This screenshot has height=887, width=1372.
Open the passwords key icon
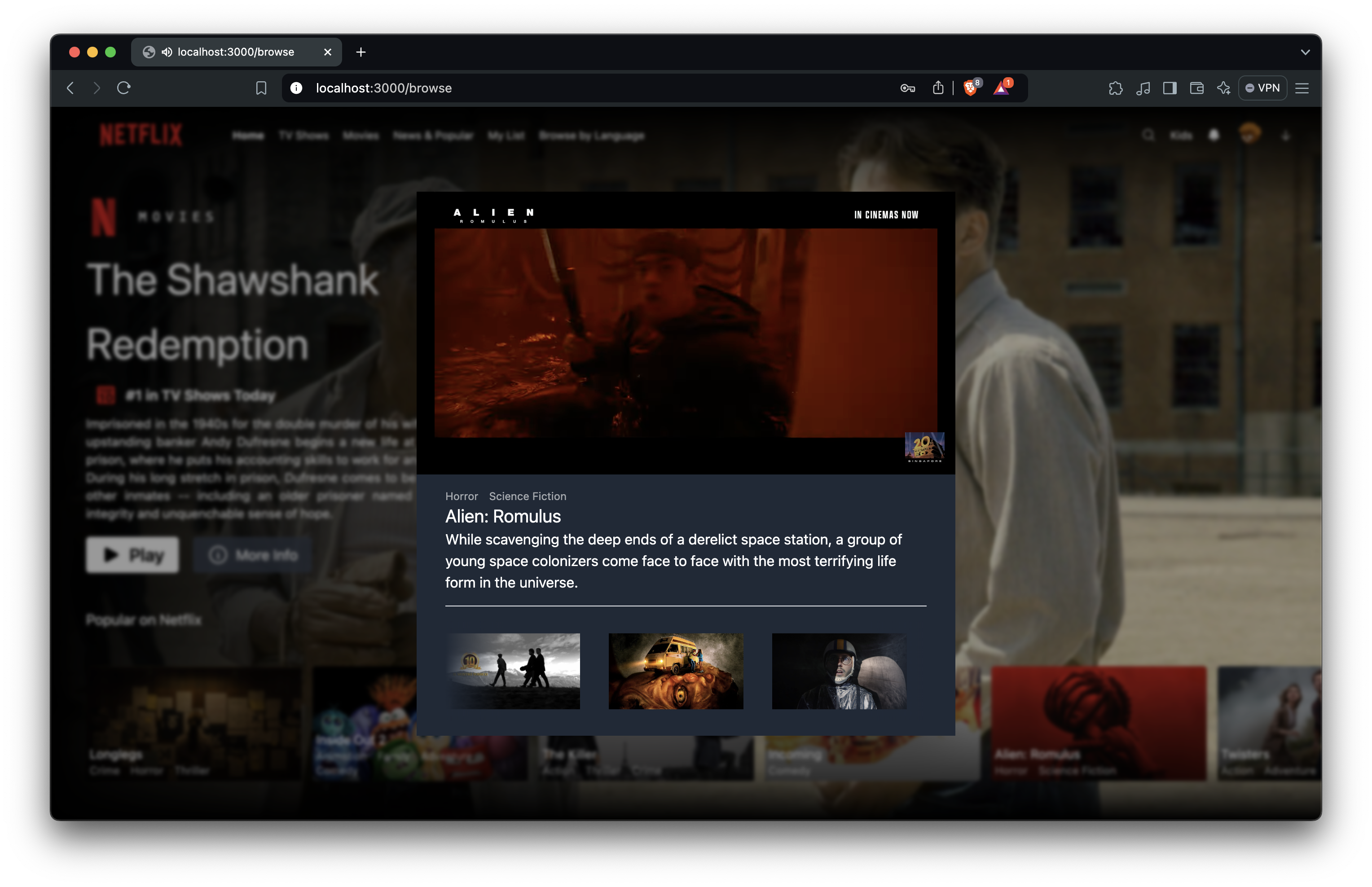[907, 88]
